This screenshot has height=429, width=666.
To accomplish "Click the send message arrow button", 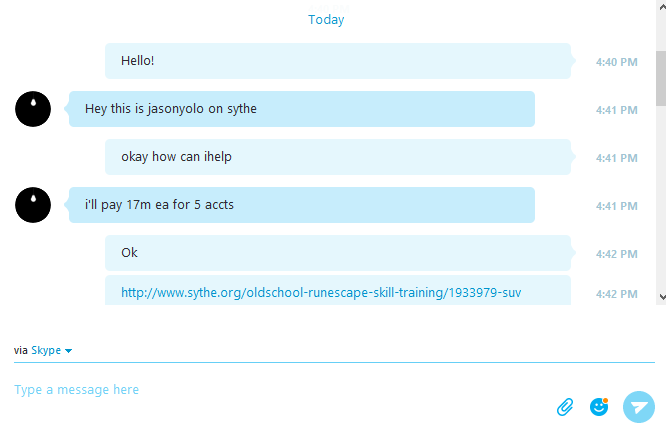I will coord(639,407).
